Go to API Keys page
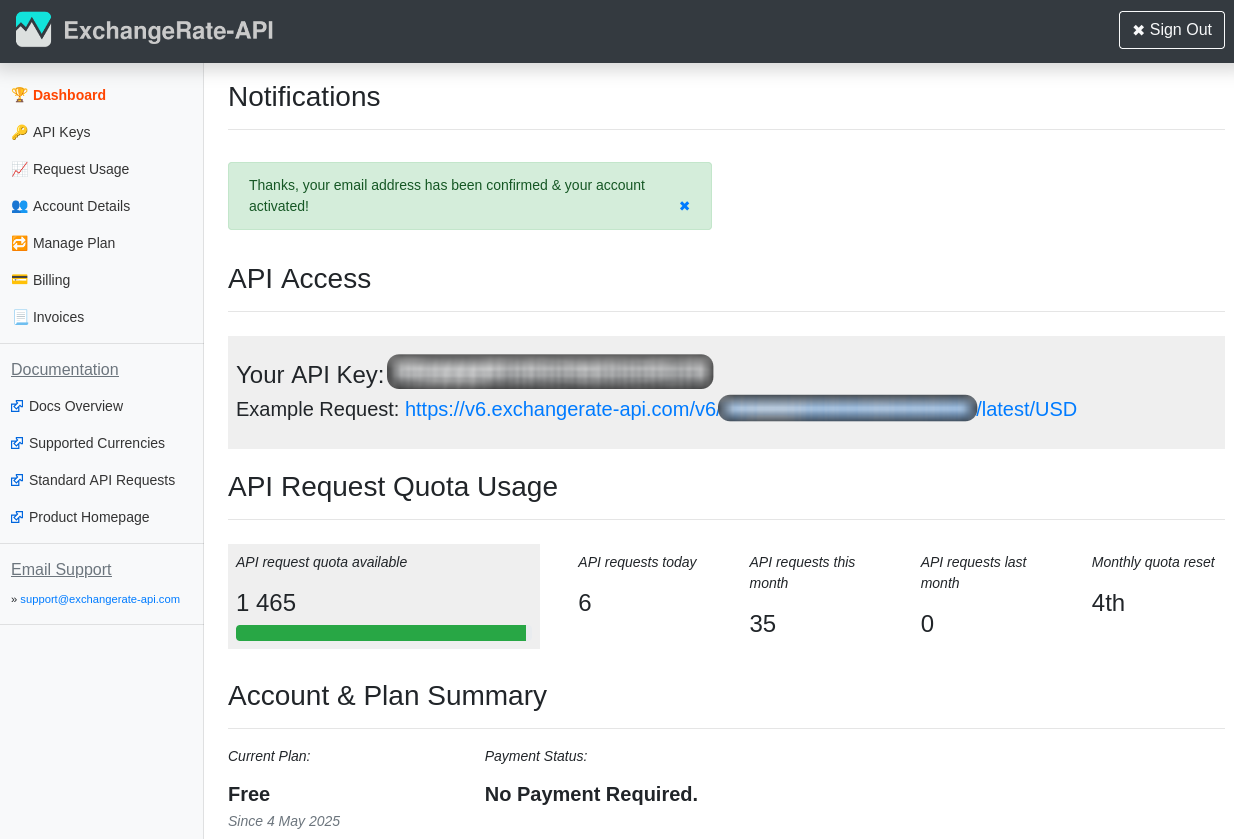The image size is (1234, 839). 62,132
